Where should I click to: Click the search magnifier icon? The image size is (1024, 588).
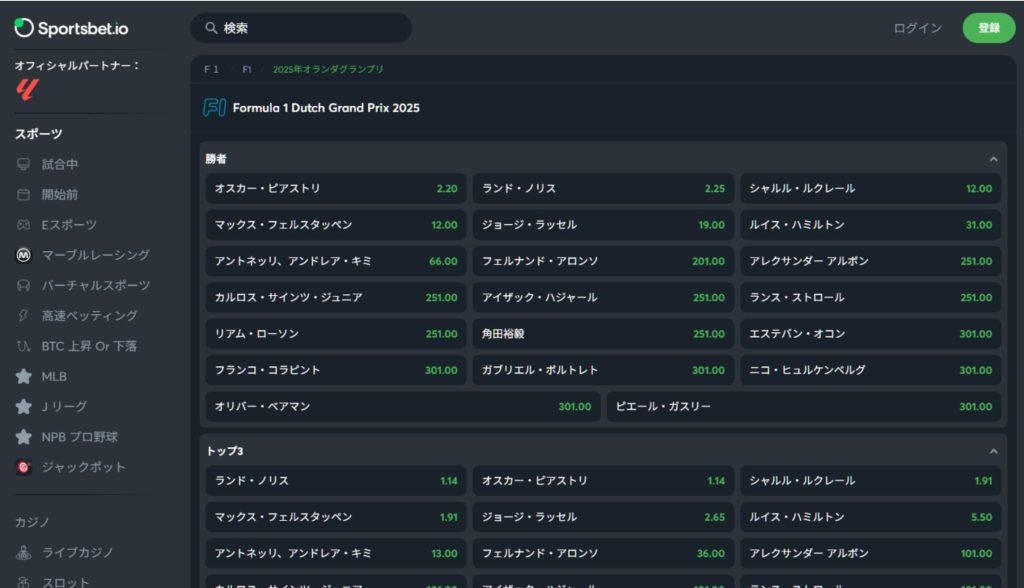point(211,28)
